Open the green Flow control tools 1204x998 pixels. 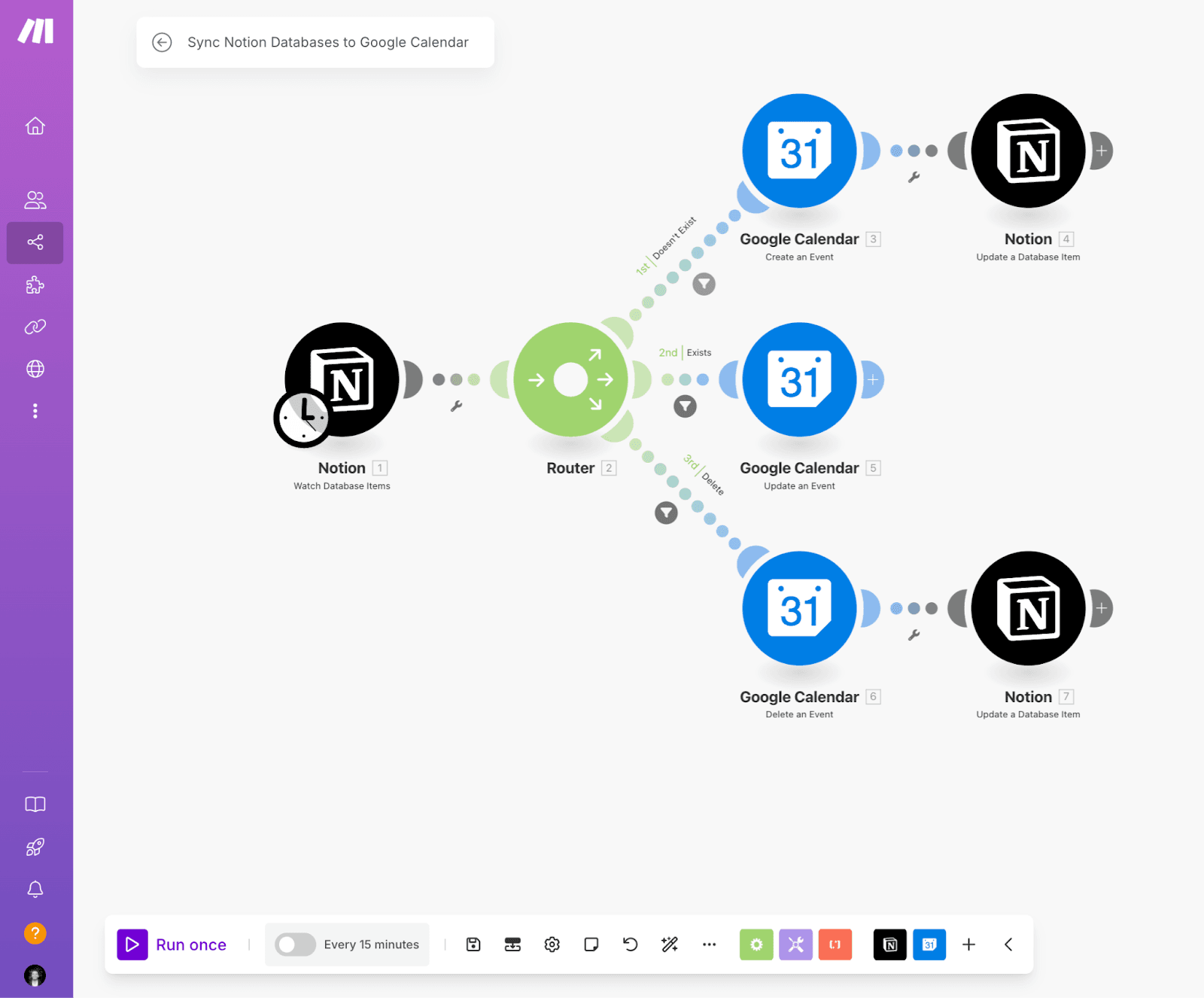coord(756,945)
